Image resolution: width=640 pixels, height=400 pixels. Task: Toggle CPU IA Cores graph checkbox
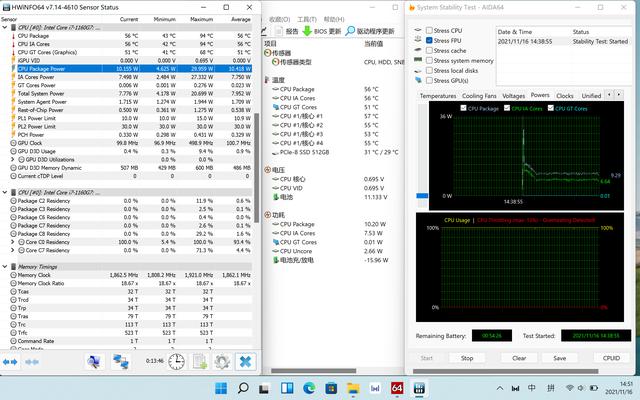(507, 108)
